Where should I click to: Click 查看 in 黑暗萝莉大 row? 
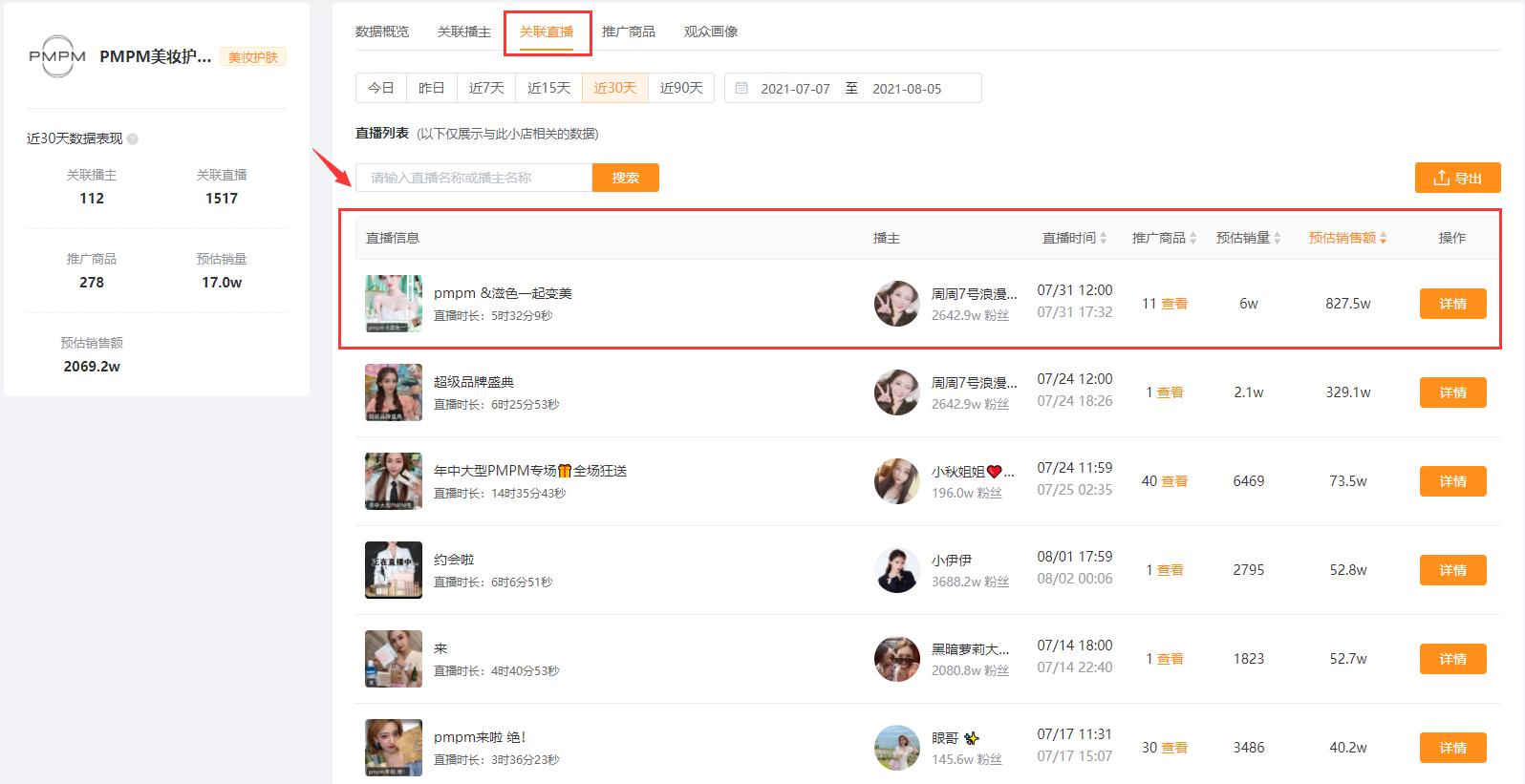click(1171, 659)
